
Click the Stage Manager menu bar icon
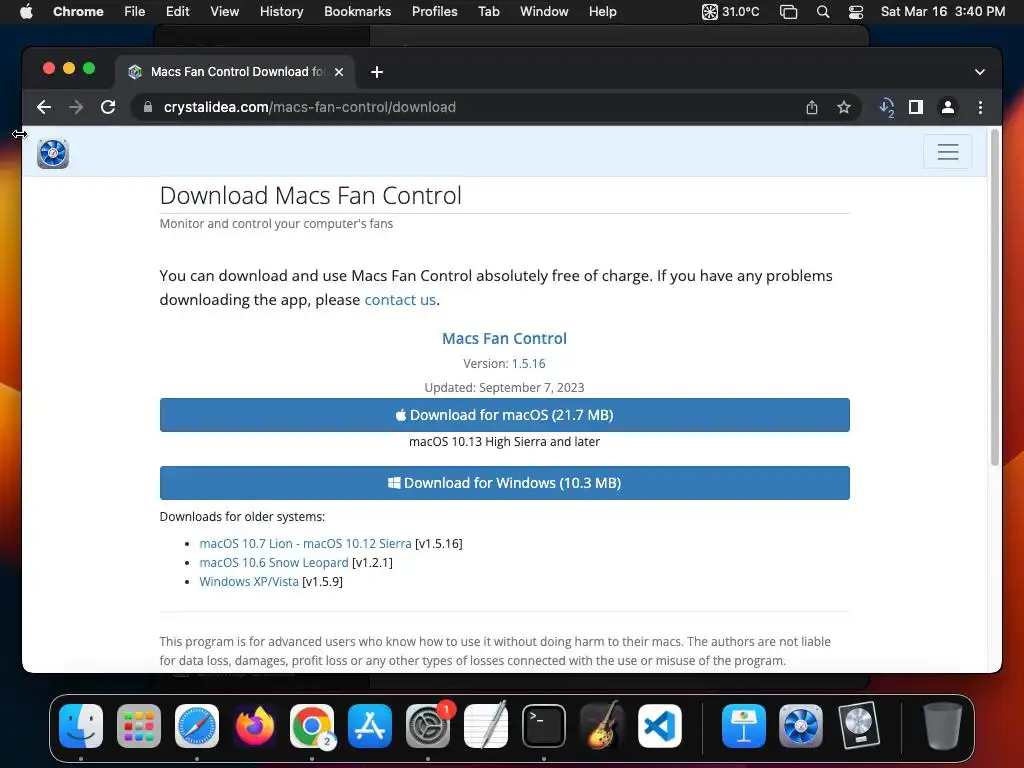pos(789,12)
